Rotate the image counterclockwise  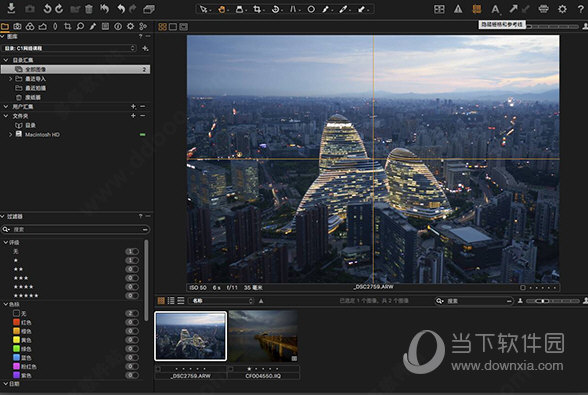point(47,9)
